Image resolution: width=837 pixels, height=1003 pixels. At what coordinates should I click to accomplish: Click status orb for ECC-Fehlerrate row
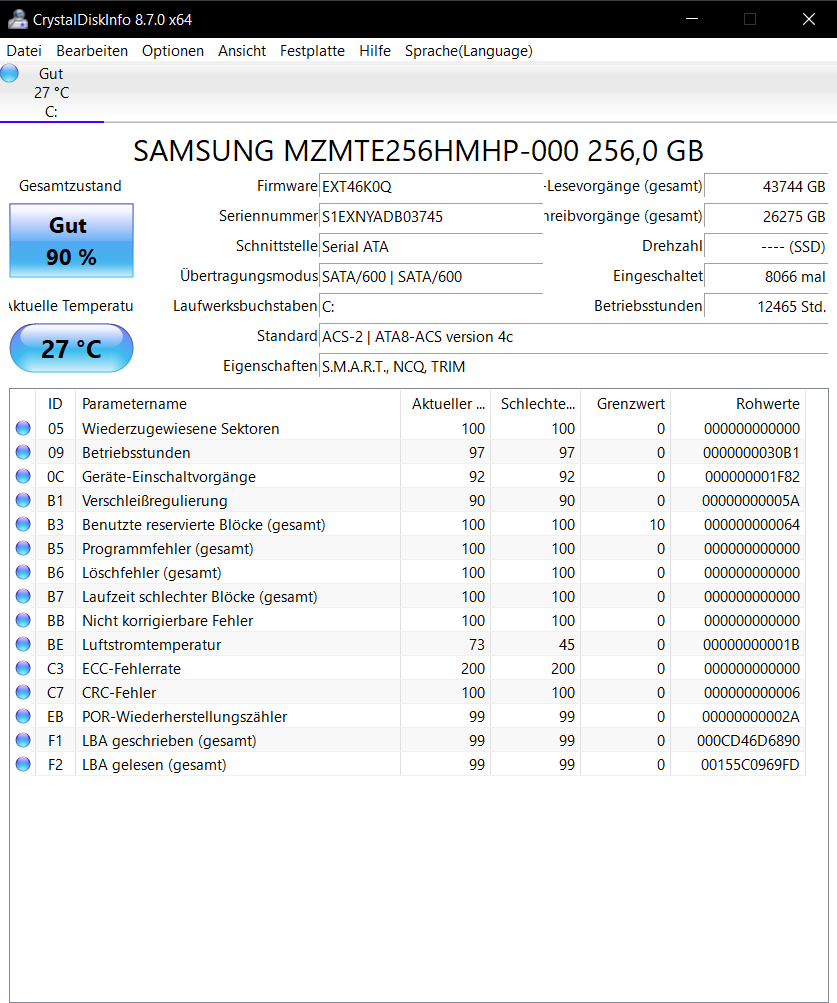23,668
